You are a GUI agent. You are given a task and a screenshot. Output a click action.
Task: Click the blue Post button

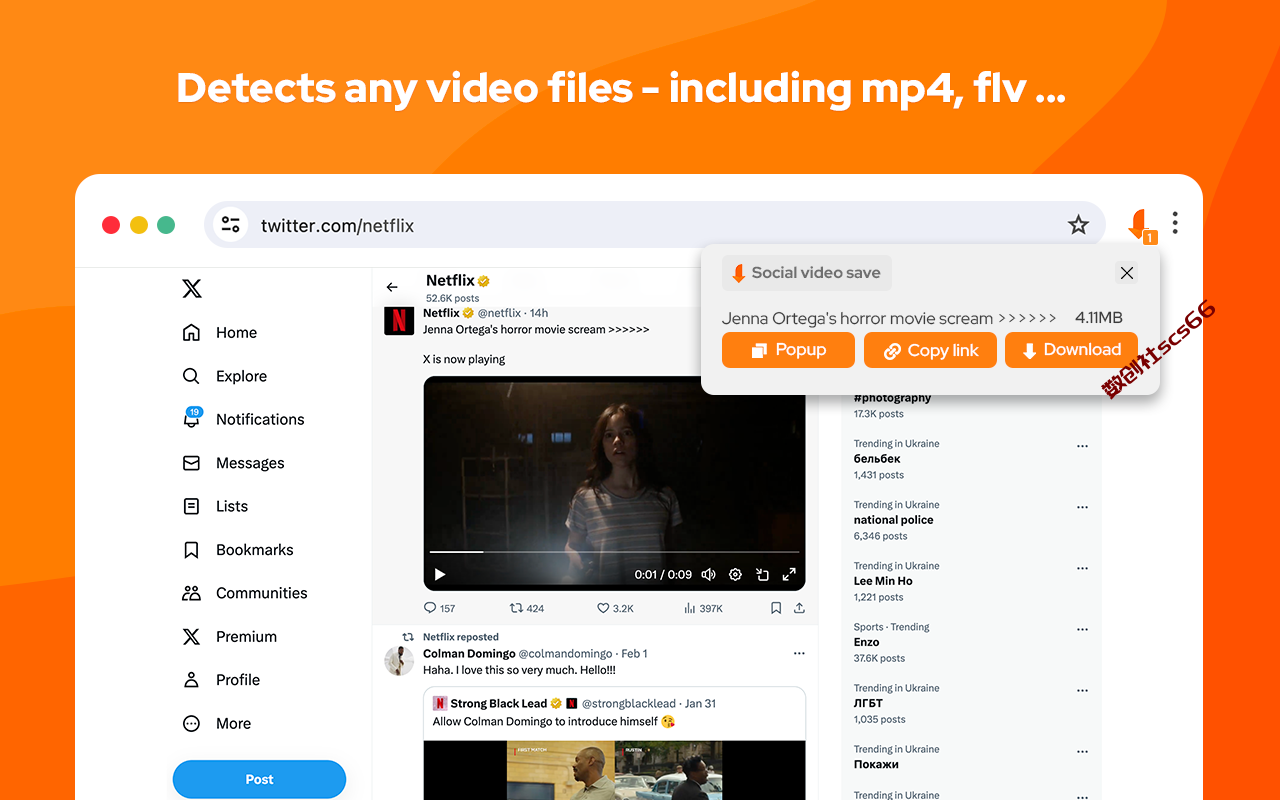click(x=259, y=779)
